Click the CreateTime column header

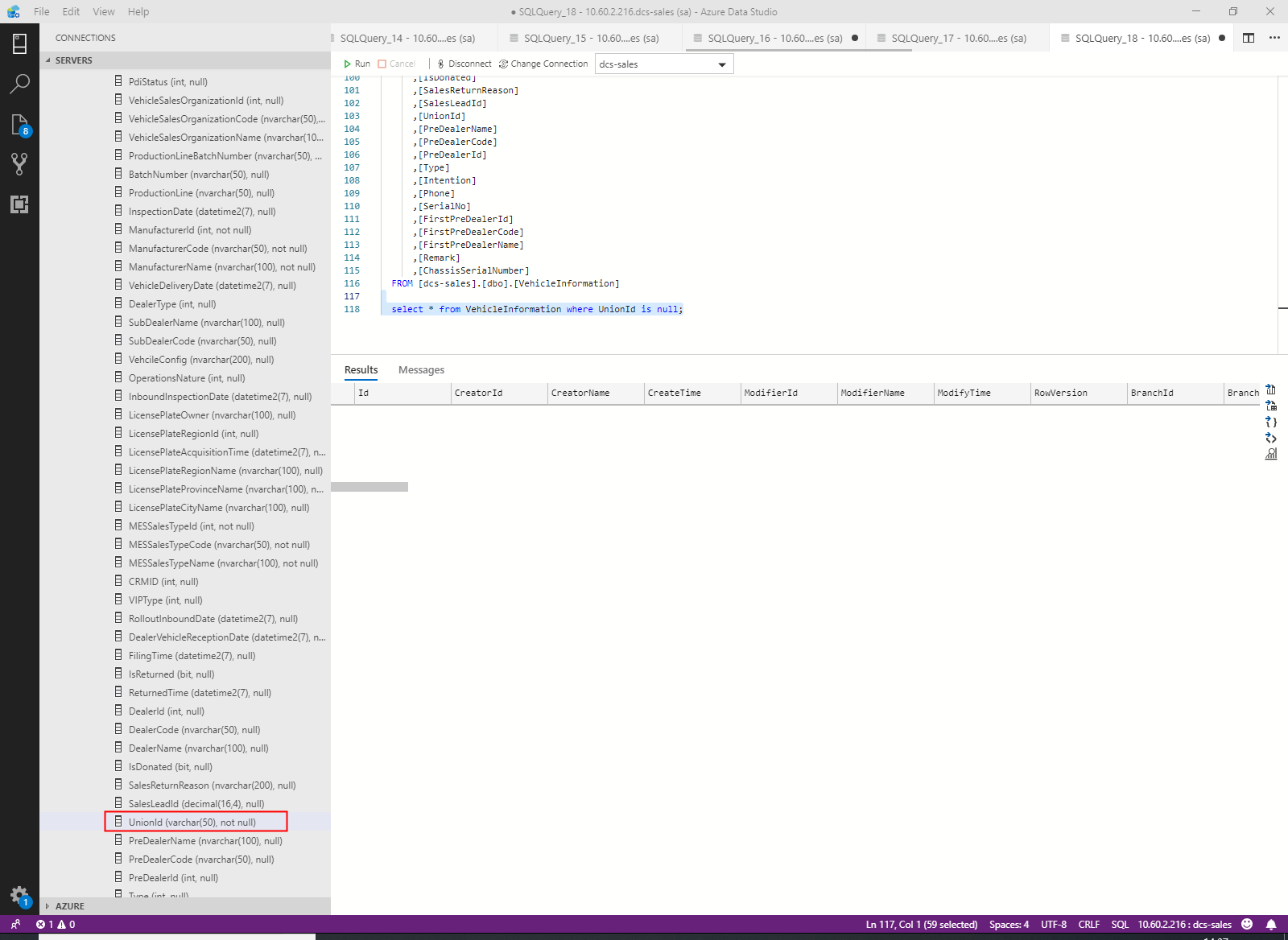pos(692,394)
